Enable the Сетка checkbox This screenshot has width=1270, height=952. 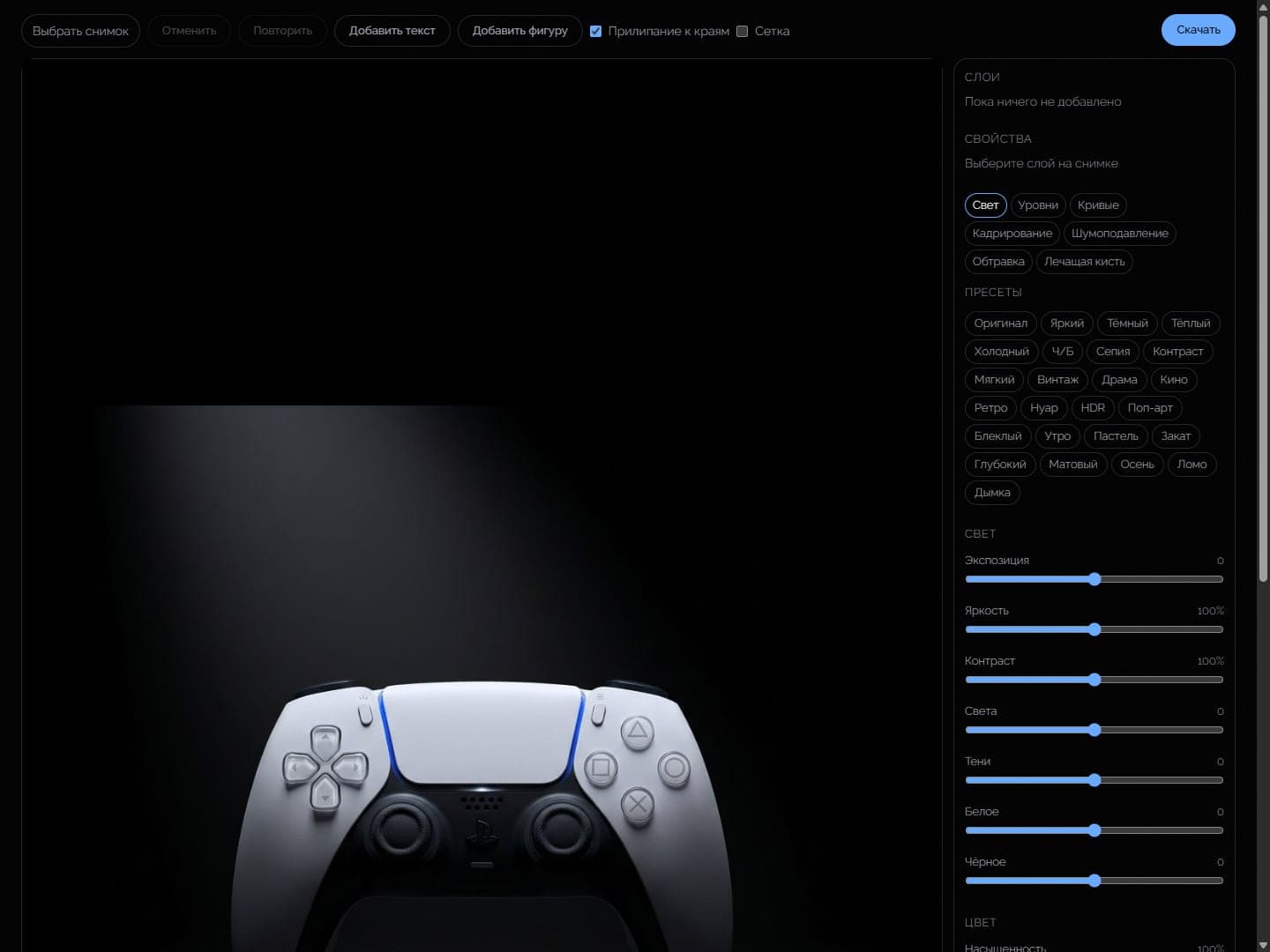pyautogui.click(x=743, y=31)
